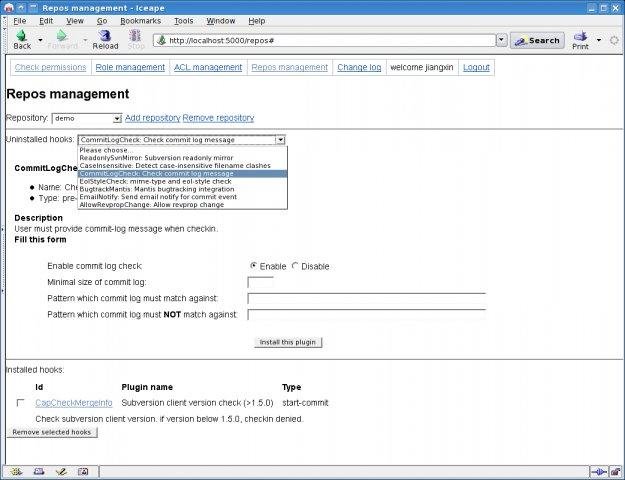Click the Iceape window menu icon

8,8
